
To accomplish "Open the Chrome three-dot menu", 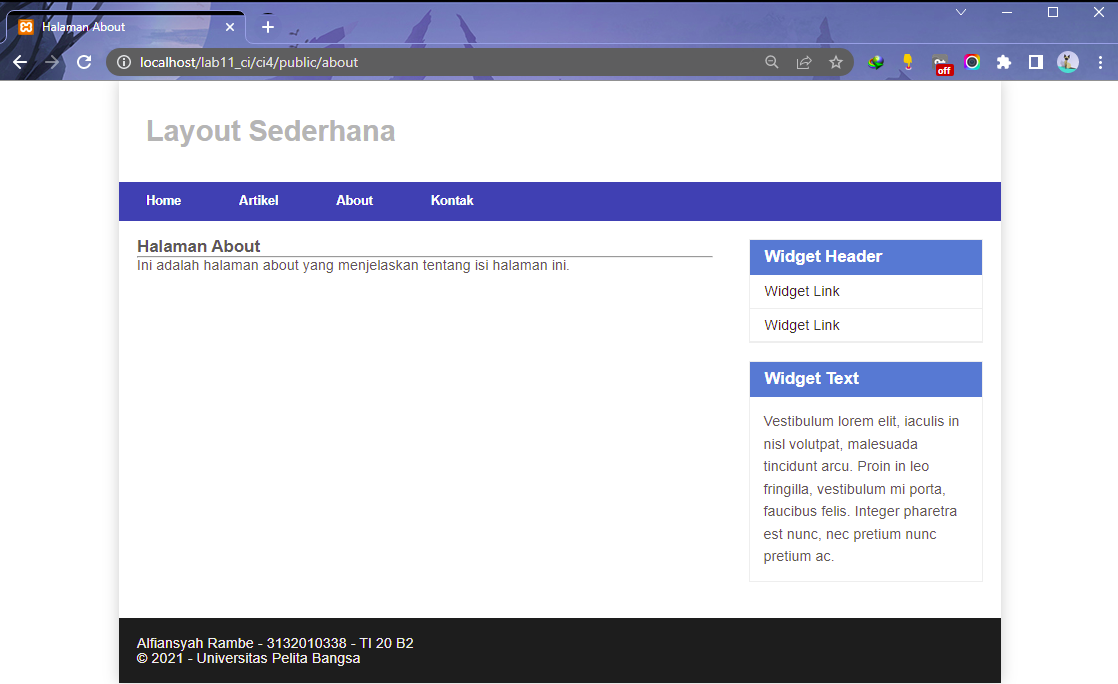I will point(1101,61).
